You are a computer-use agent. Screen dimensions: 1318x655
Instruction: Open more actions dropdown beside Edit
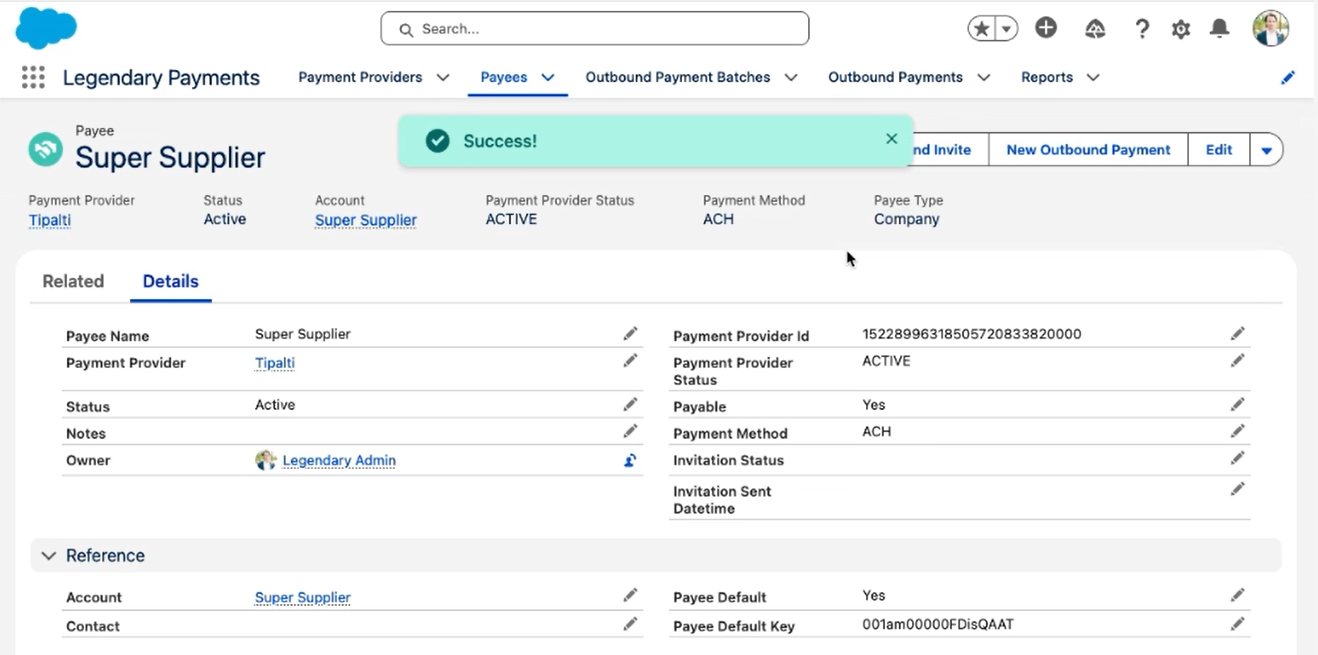[1266, 150]
